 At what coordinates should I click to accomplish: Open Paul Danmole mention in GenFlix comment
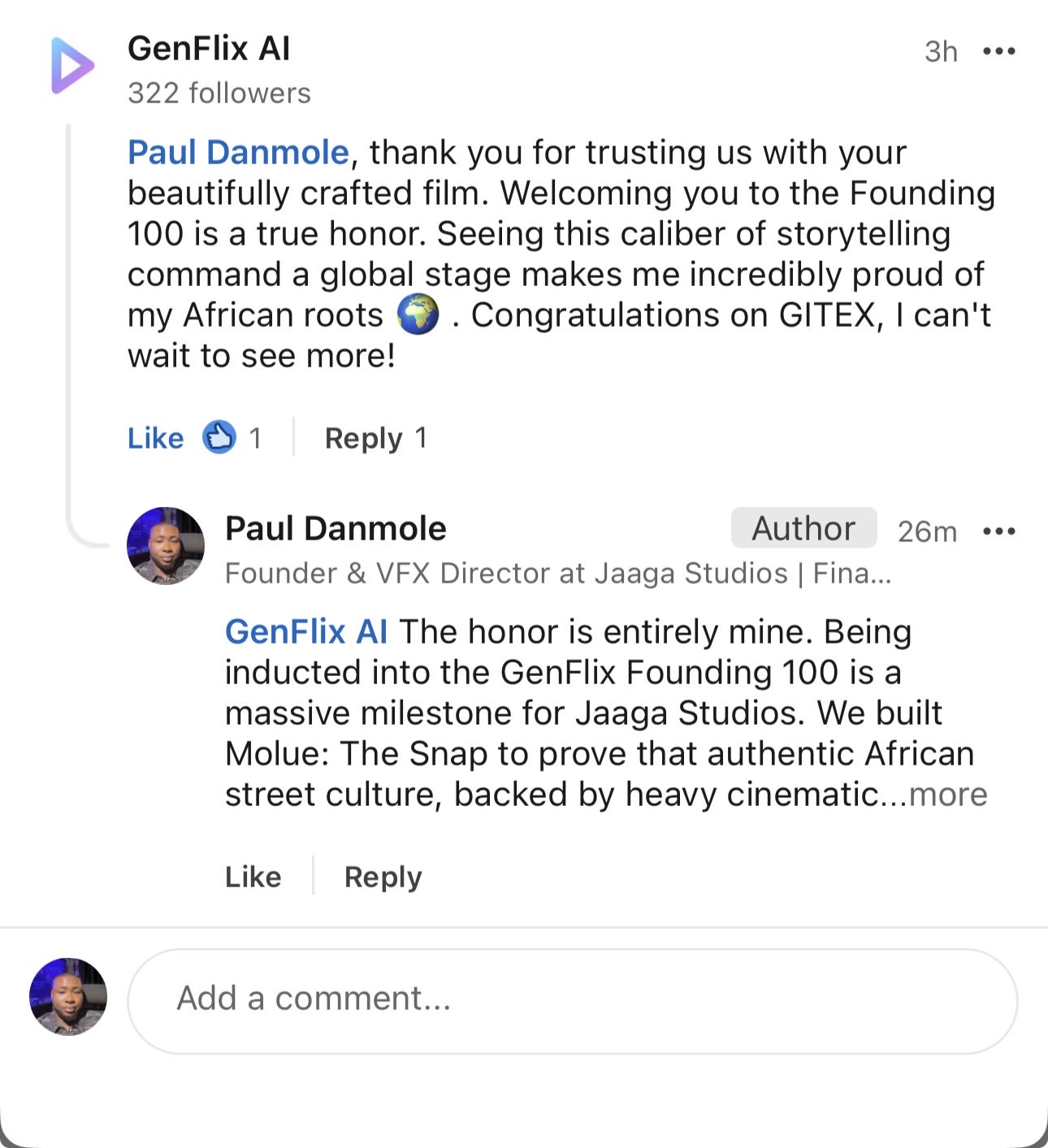point(239,152)
